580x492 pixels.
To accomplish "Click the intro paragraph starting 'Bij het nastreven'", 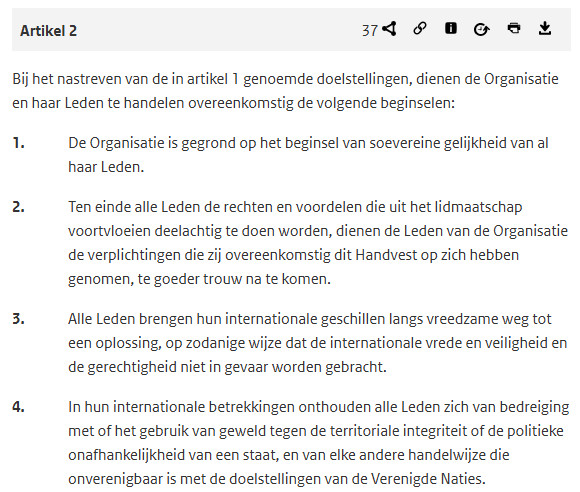I will (x=285, y=91).
